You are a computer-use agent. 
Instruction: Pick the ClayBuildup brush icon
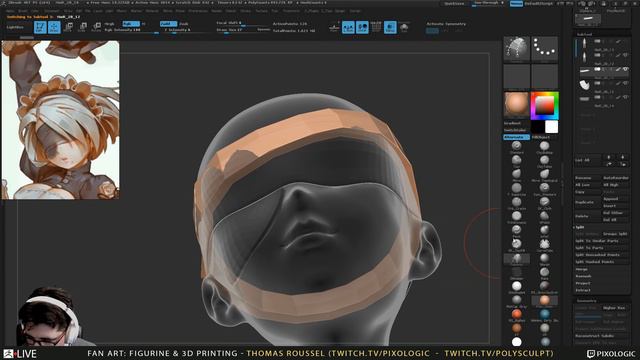(544, 146)
